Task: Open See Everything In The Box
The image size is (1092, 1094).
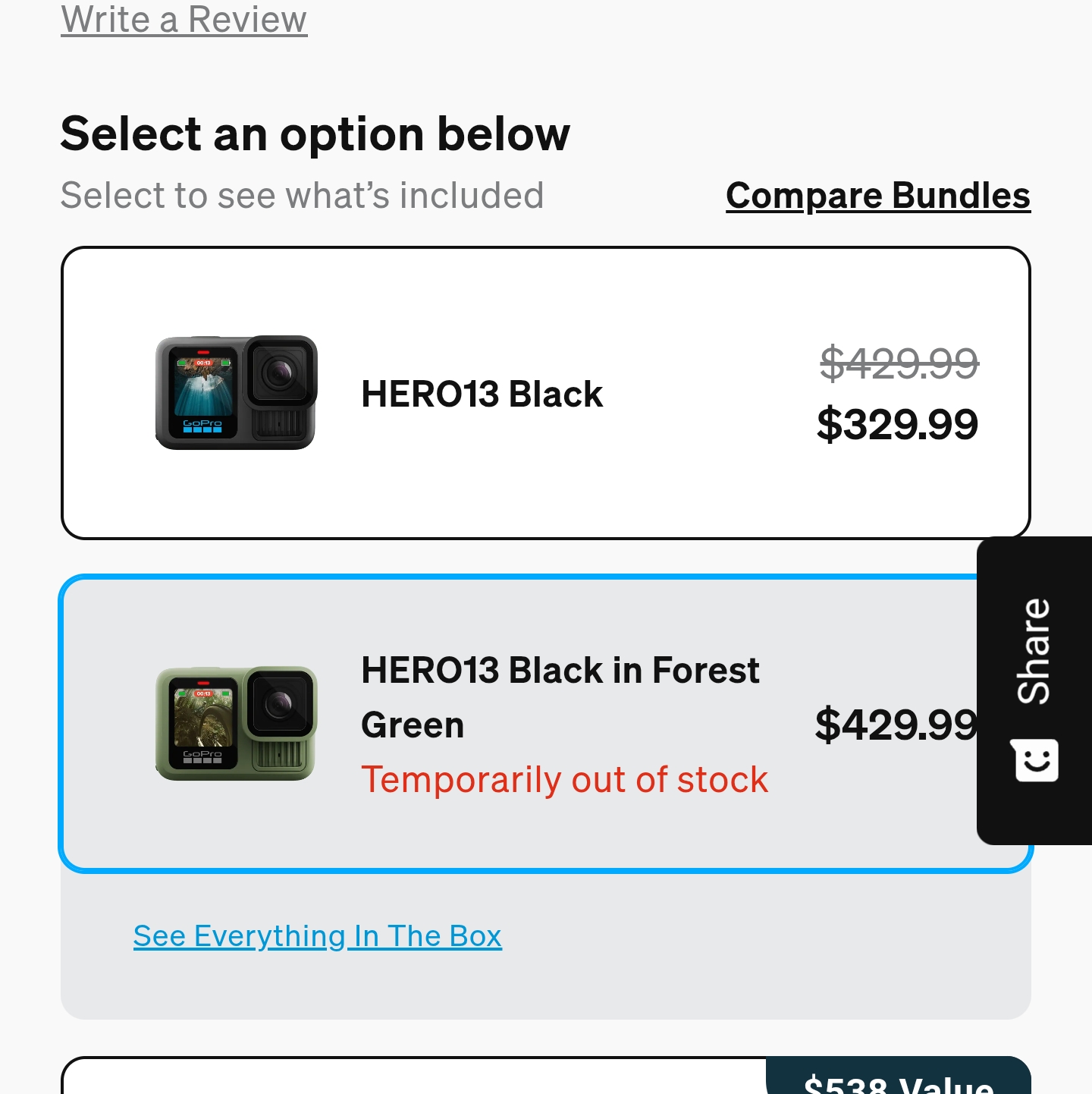Action: (317, 936)
